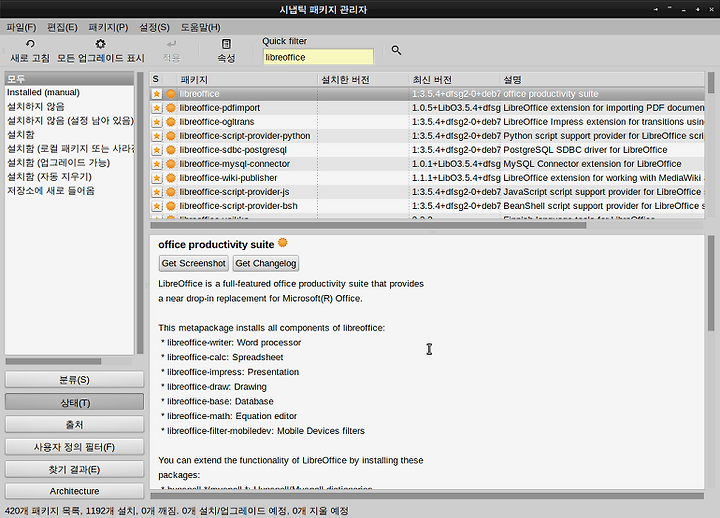Click status checkbox for libreoffice row
Screen dimensions: 720x518
[157, 94]
